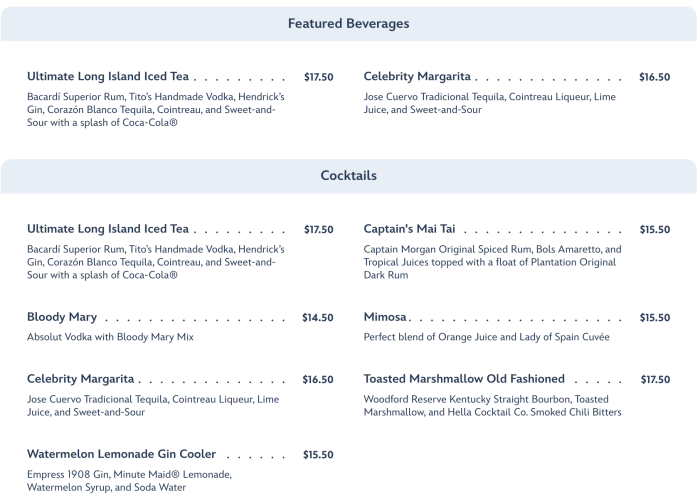
Task: Pick the Toasted Marshmallow Old Fashioned title
Action: (464, 379)
